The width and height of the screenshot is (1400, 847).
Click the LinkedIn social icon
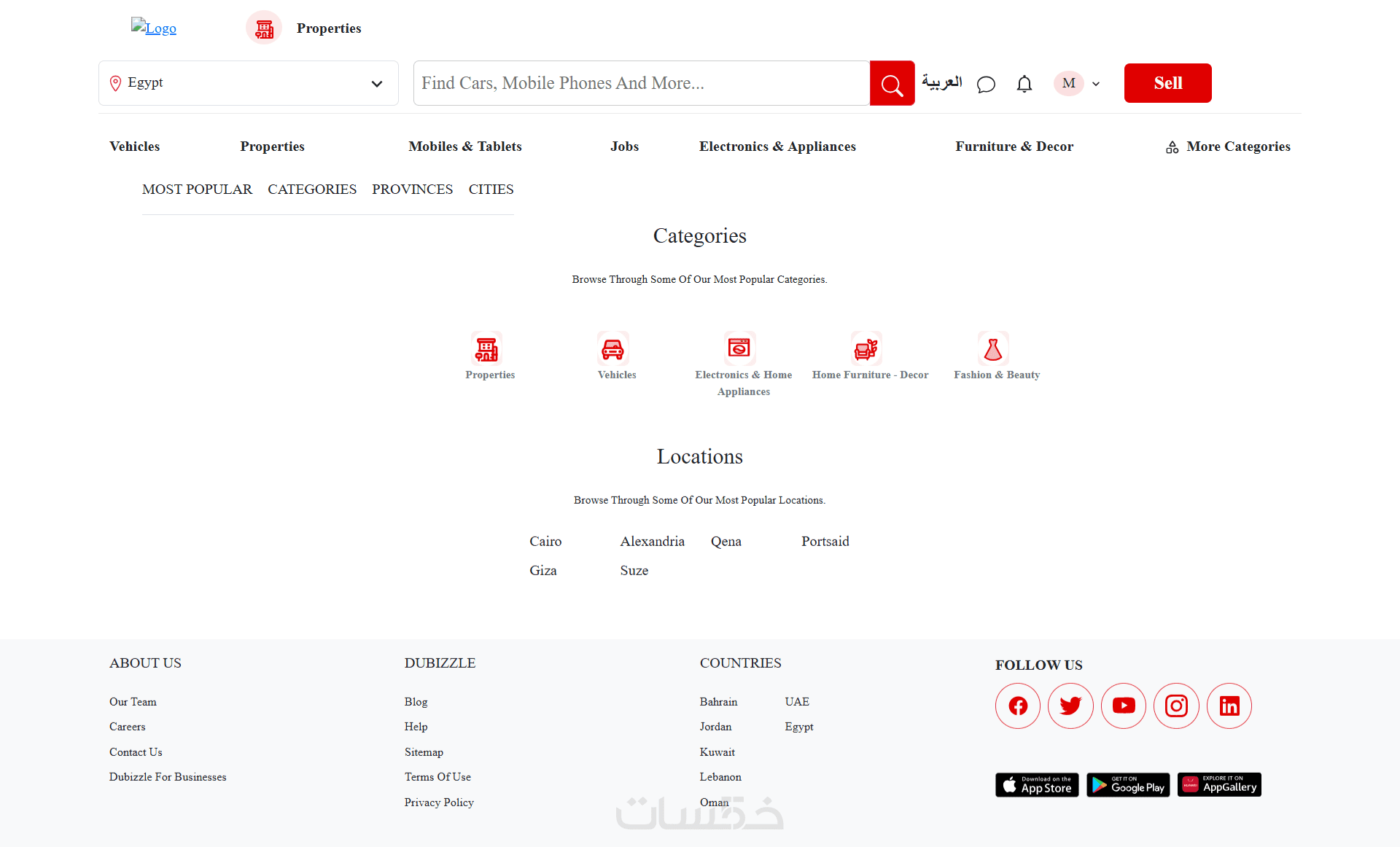[1229, 706]
